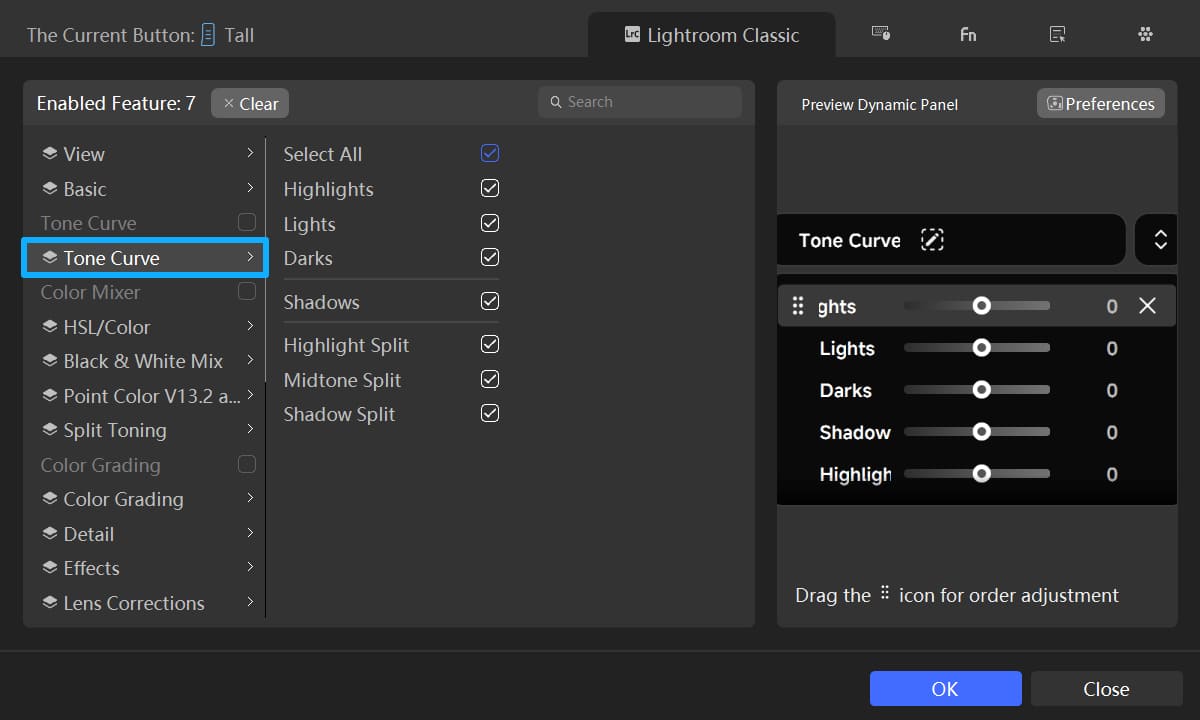Click the layers icon beside Effects

[x=49, y=568]
